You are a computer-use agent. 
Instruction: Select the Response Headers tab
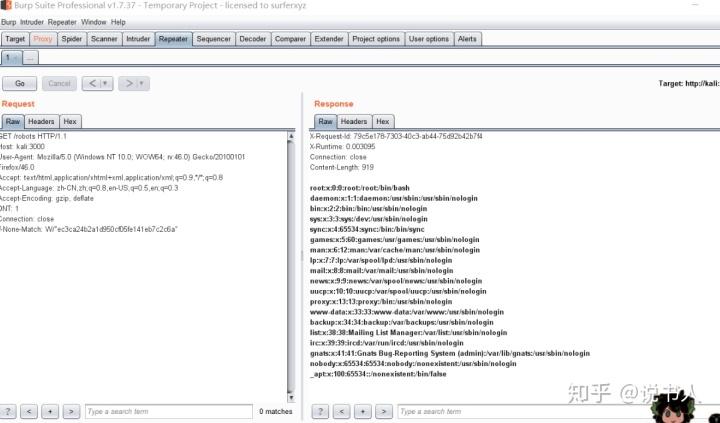click(354, 122)
